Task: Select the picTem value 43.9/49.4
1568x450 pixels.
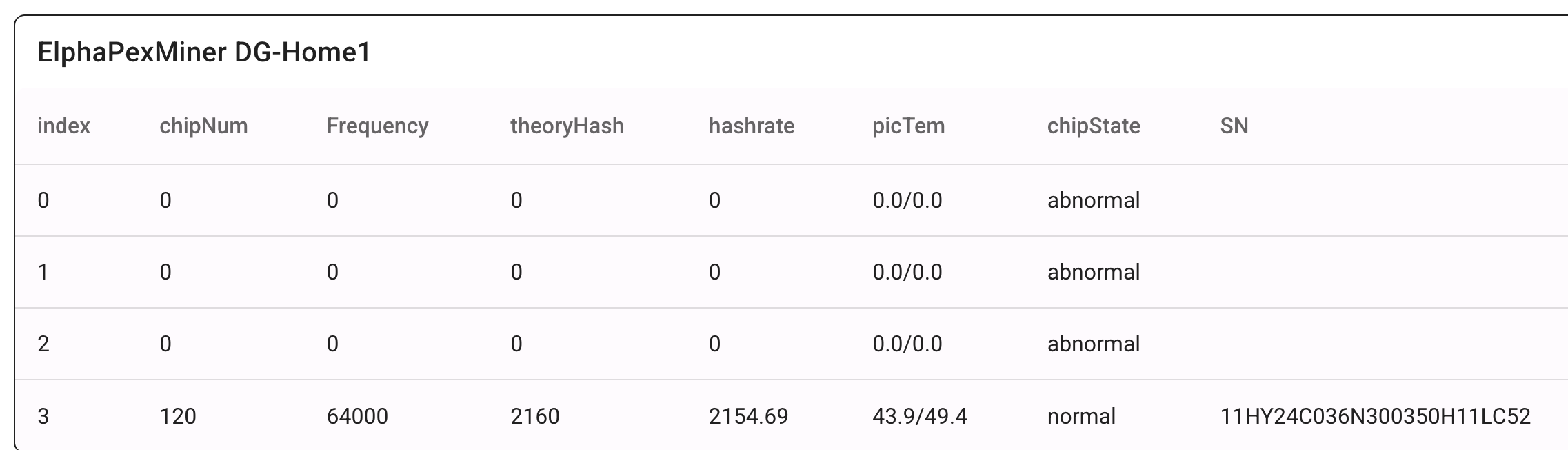Action: point(920,416)
